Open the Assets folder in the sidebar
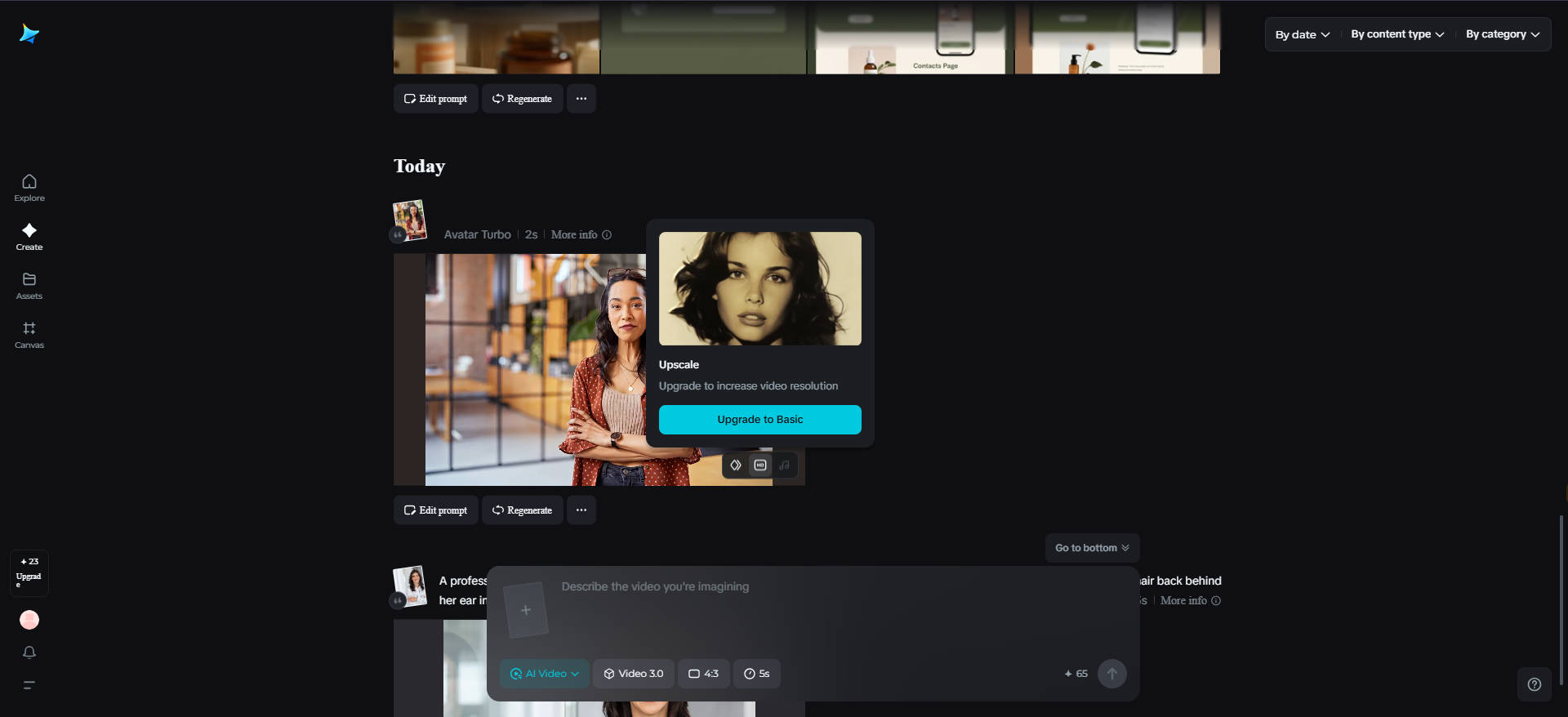 click(29, 286)
